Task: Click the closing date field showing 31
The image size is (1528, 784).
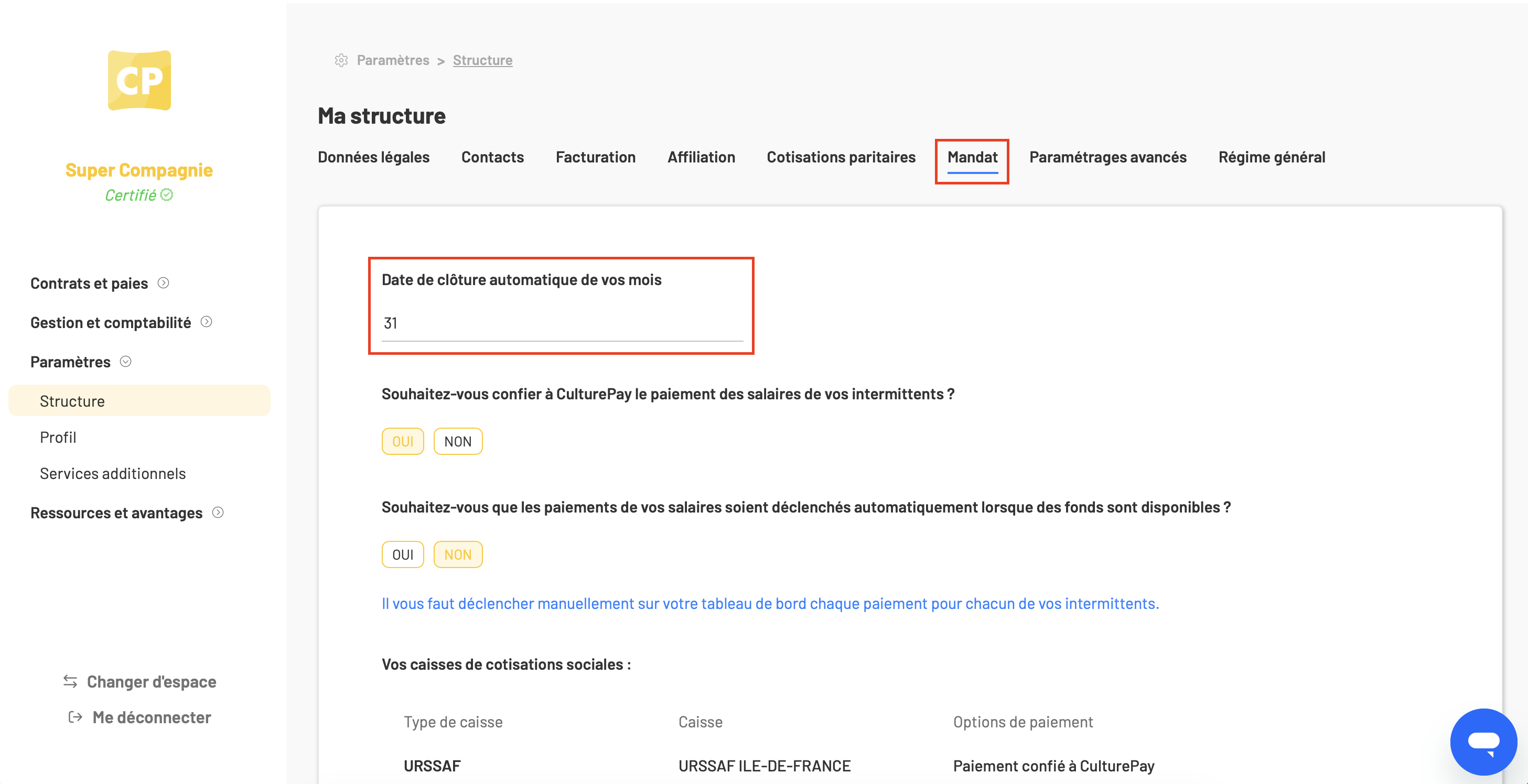Action: [x=562, y=324]
